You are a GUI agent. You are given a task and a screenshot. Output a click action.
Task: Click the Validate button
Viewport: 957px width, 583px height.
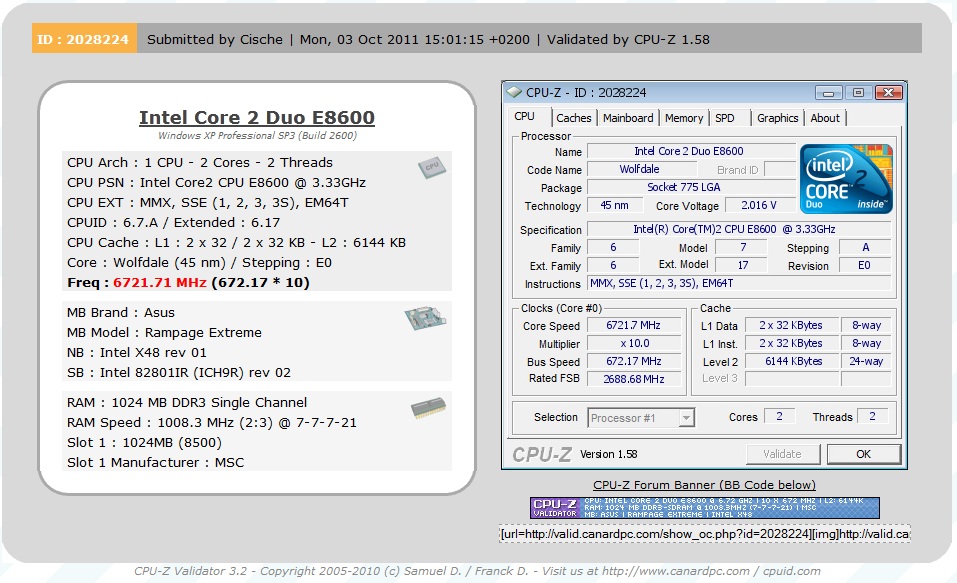[x=782, y=454]
